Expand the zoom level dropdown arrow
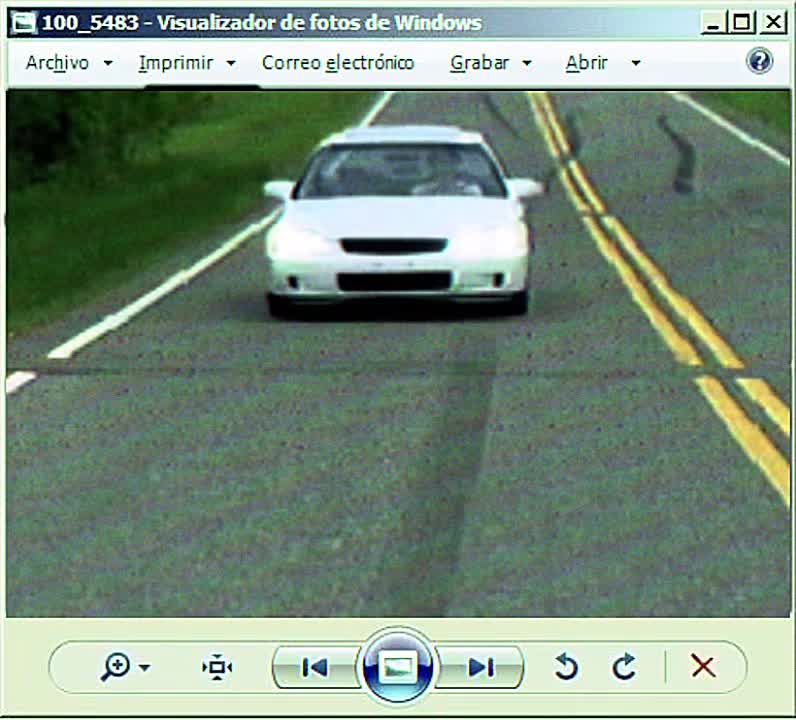796x720 pixels. coord(145,667)
